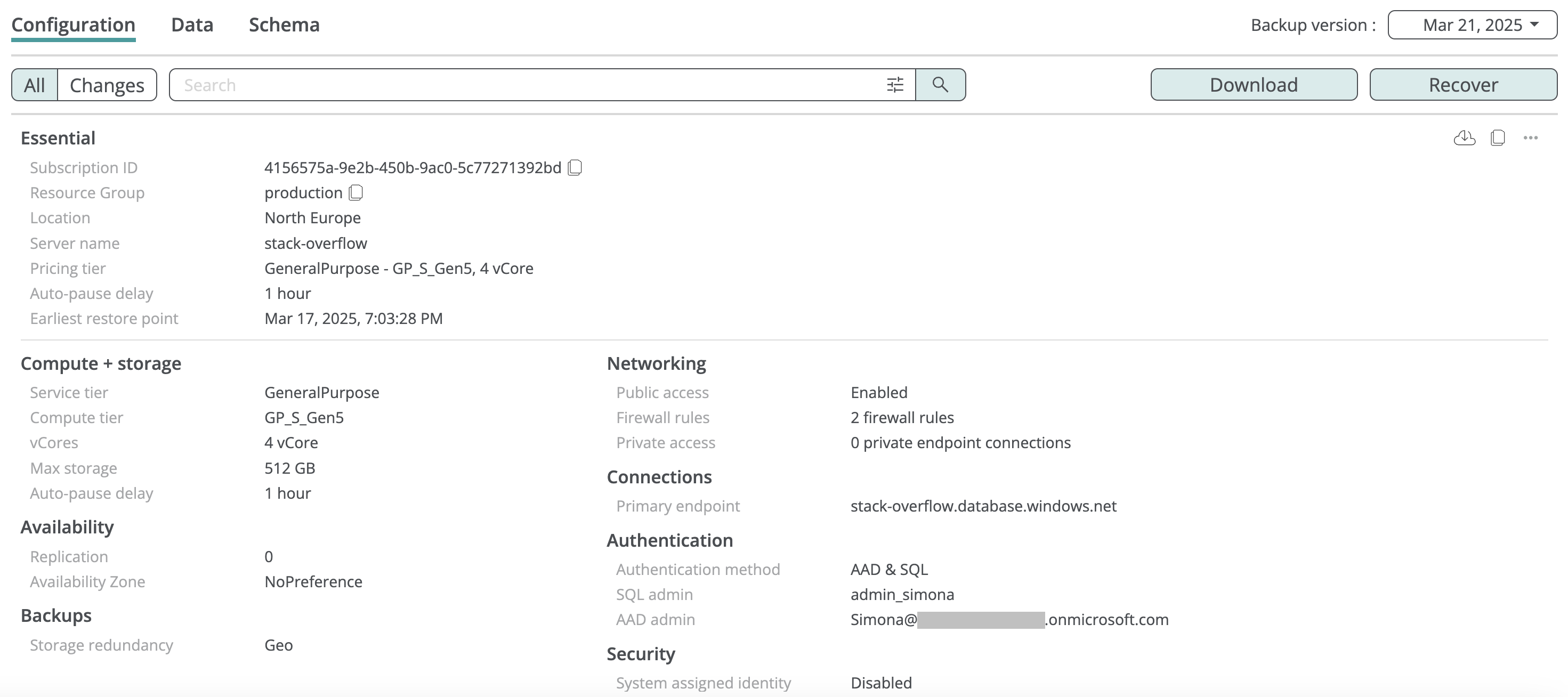
Task: Click the private endpoint connections value
Action: 960,442
